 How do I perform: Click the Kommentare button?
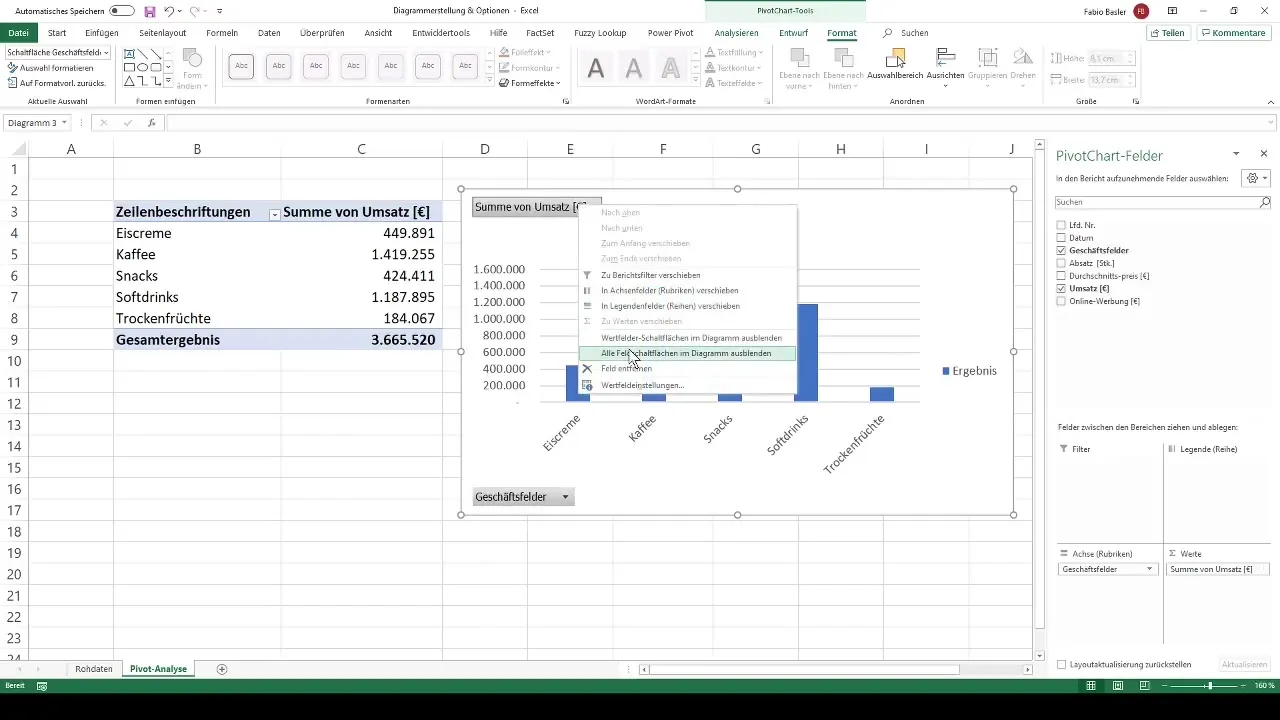pos(1234,33)
